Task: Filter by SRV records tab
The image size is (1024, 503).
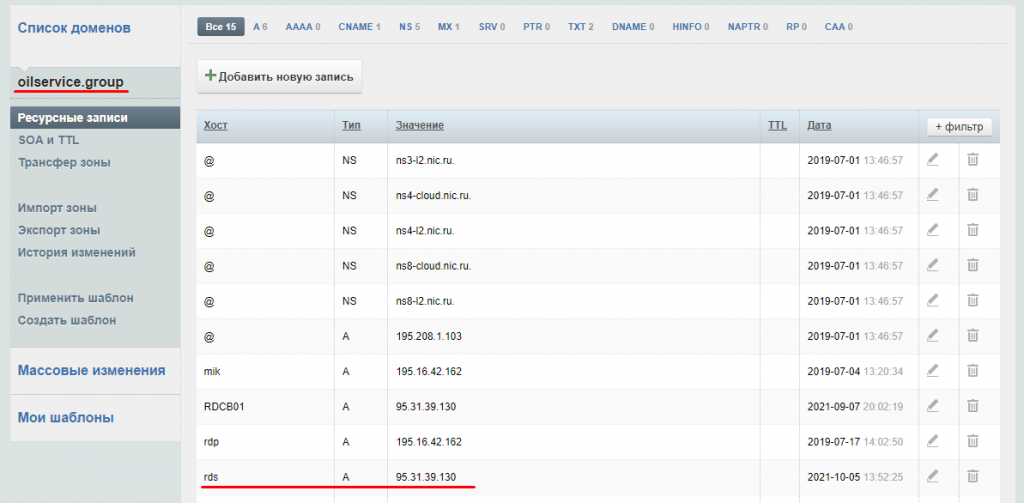Action: pyautogui.click(x=492, y=27)
